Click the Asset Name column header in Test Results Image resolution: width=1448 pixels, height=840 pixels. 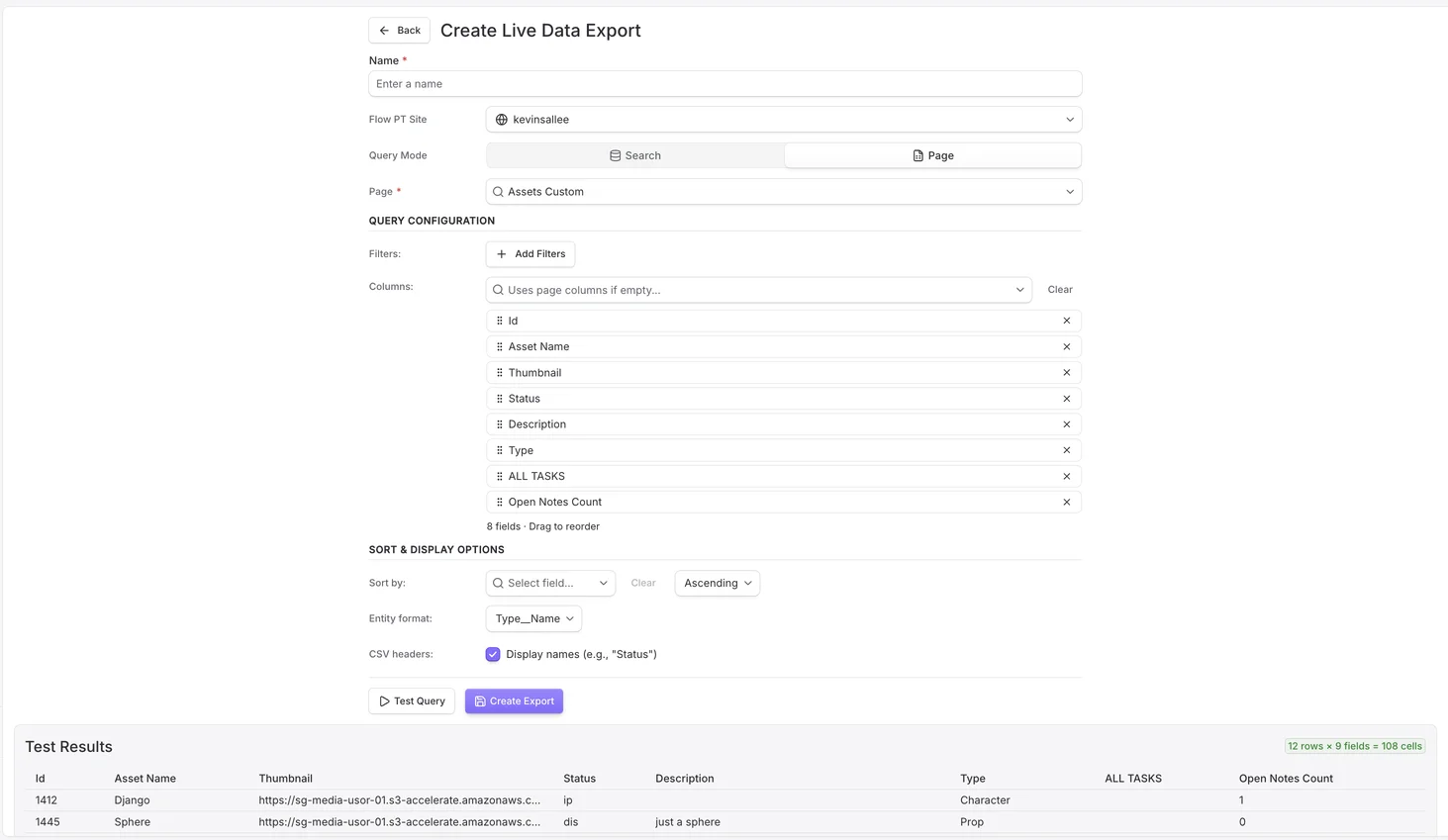coord(145,778)
